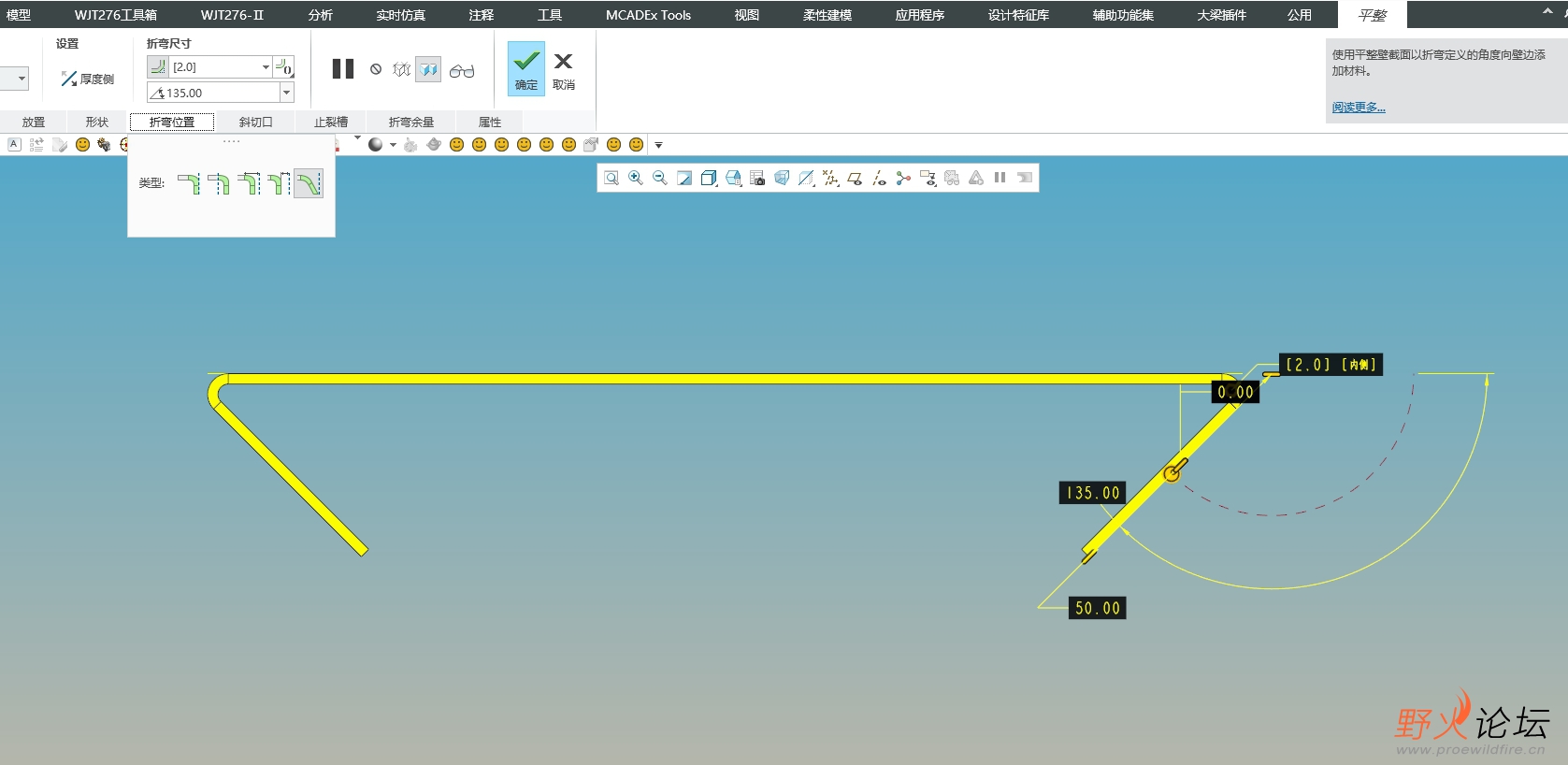Click the gray sphere appearance icon
Viewport: 1568px width, 765px height.
pyautogui.click(x=376, y=144)
